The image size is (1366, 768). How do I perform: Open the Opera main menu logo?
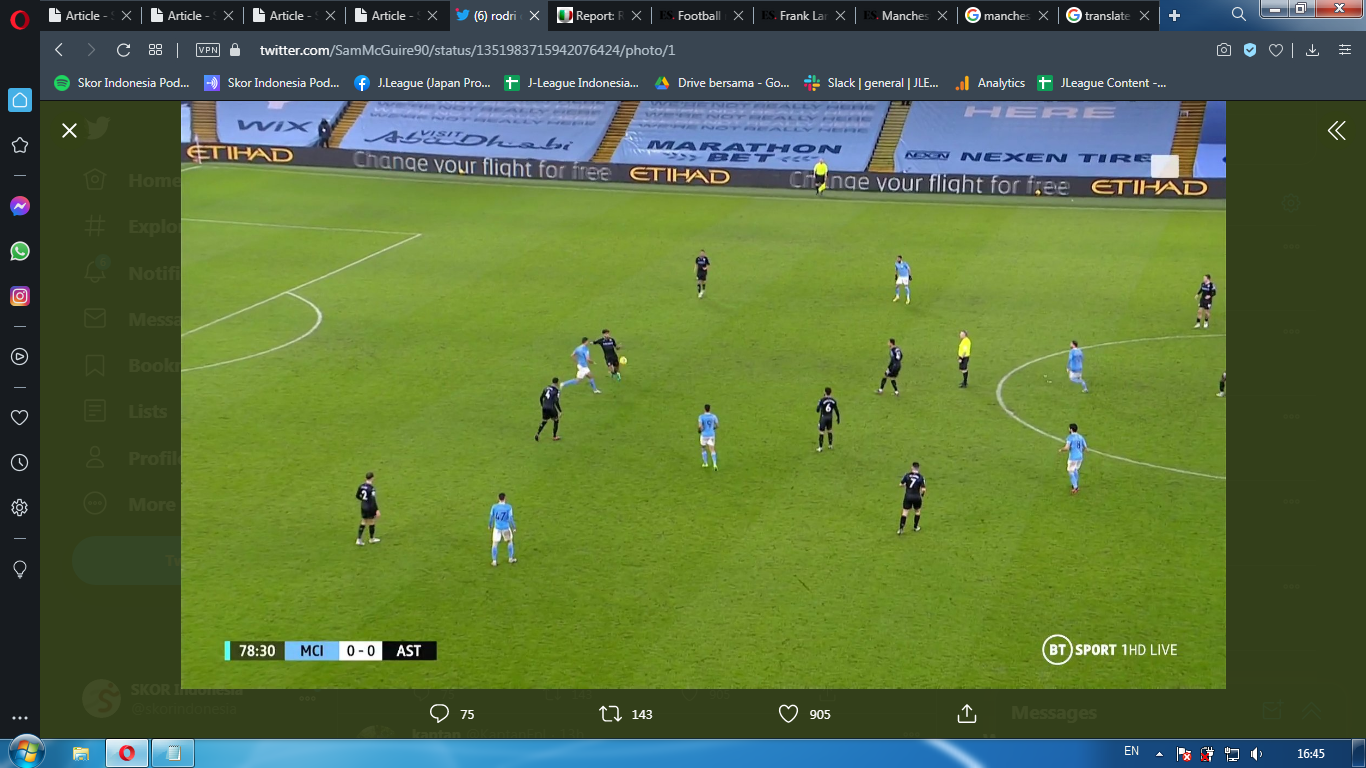click(x=20, y=19)
